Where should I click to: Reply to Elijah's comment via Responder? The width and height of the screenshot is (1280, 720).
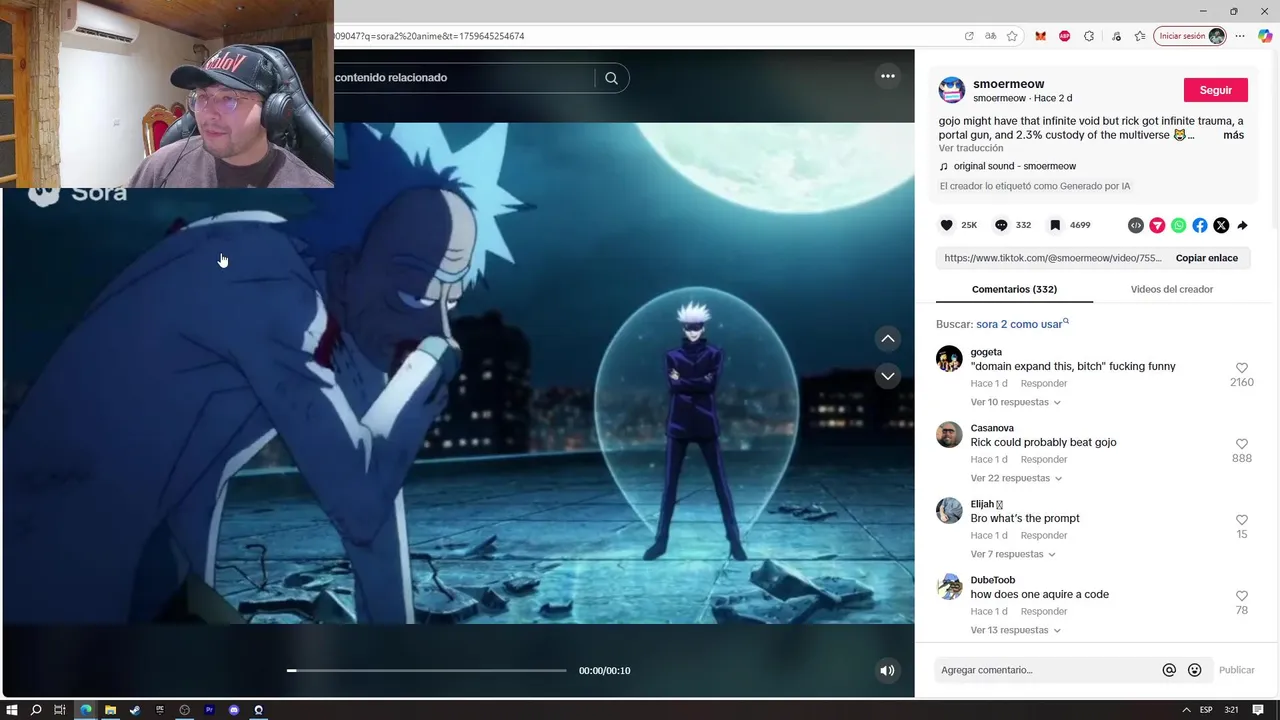[1044, 535]
